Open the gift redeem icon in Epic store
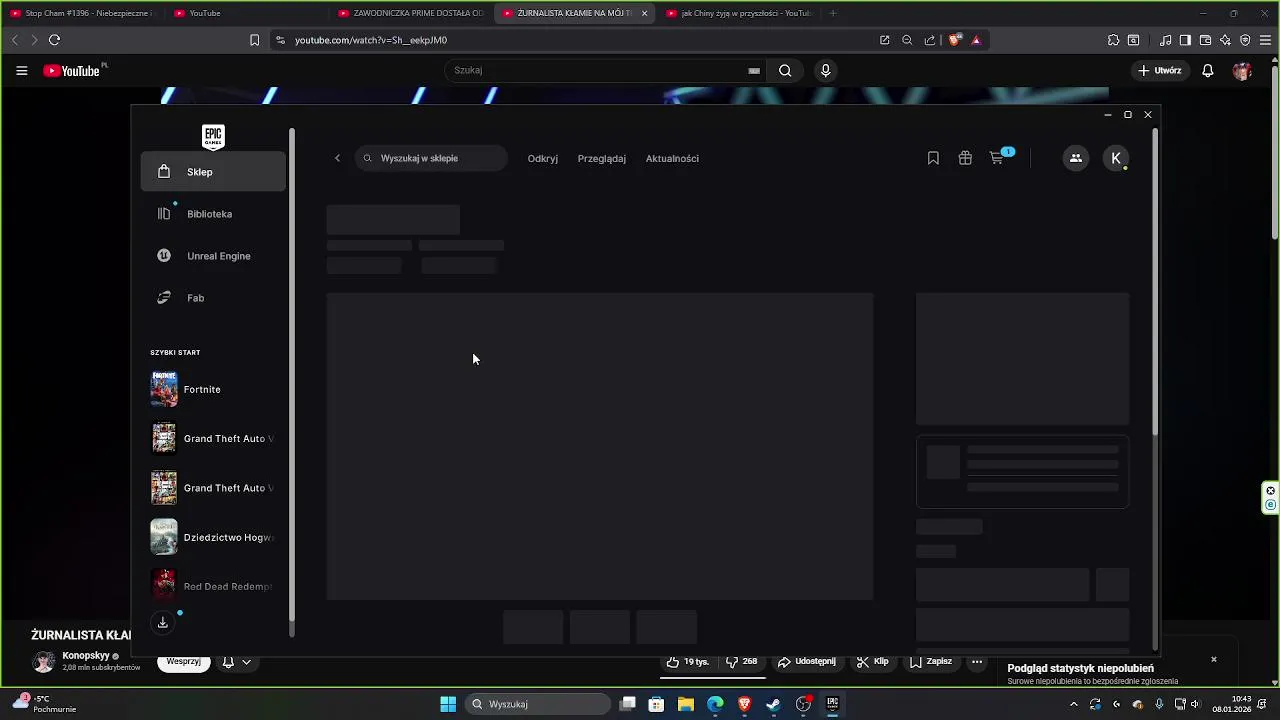 [965, 158]
